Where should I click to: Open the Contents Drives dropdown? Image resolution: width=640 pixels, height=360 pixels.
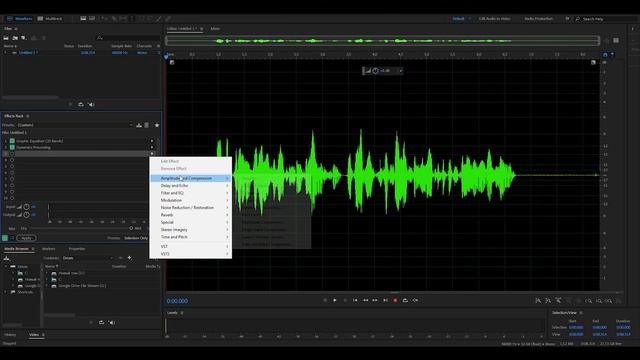(x=88, y=258)
